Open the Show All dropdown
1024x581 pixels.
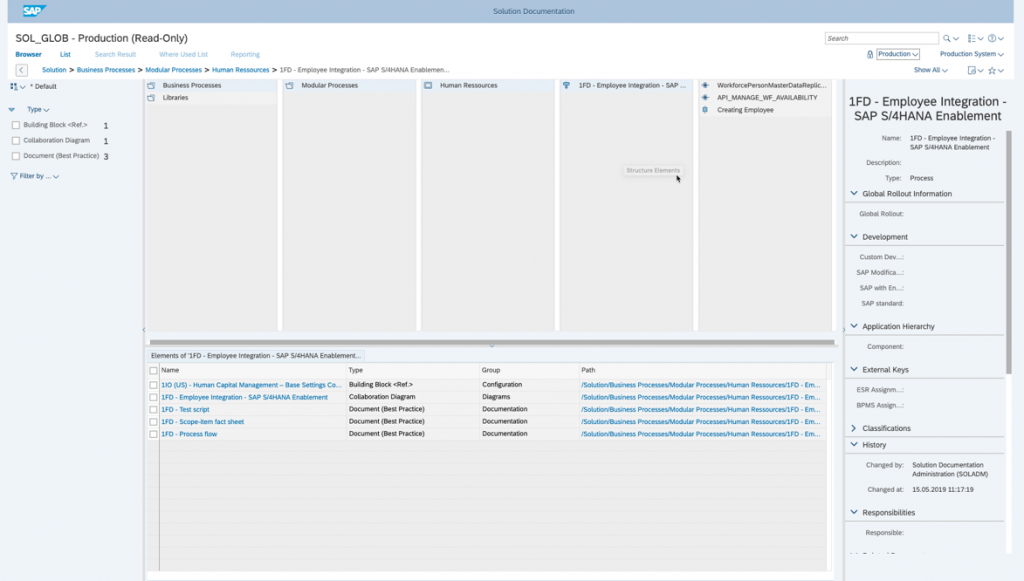(931, 70)
